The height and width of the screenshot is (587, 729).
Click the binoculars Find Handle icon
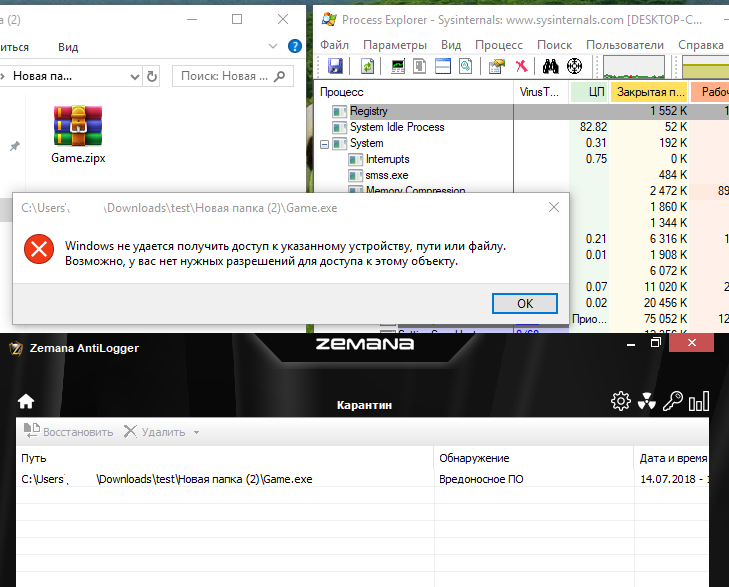click(x=550, y=66)
